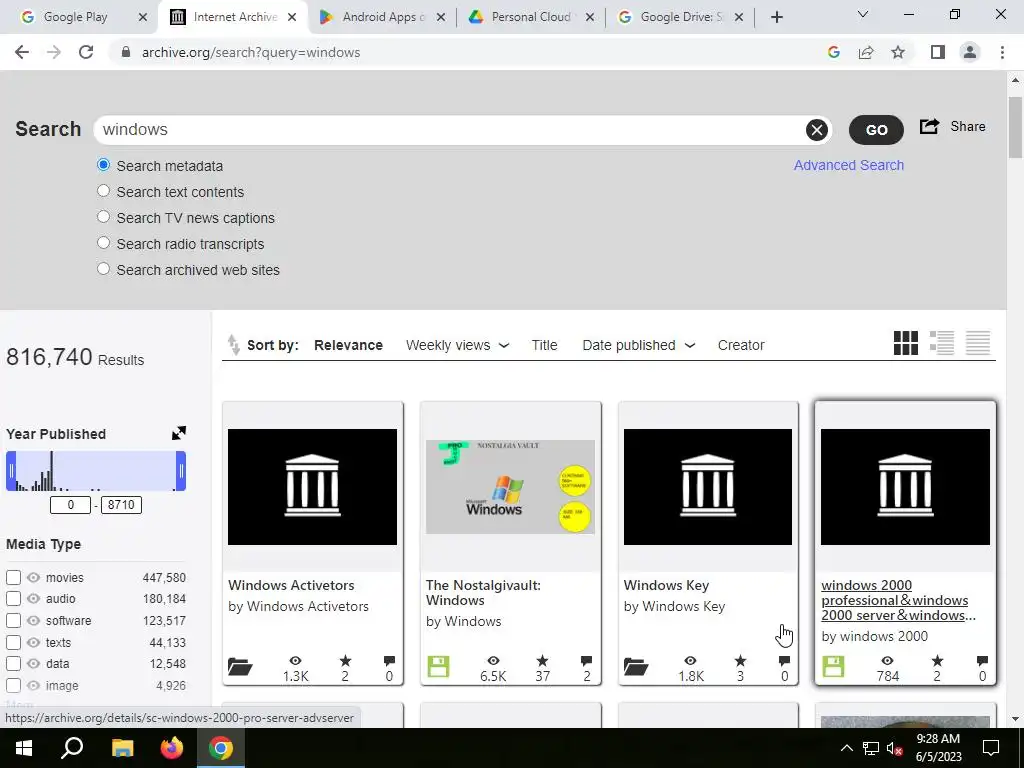This screenshot has height=768, width=1024.
Task: Click the software floppy icon on Nostalgivault card
Action: [438, 667]
